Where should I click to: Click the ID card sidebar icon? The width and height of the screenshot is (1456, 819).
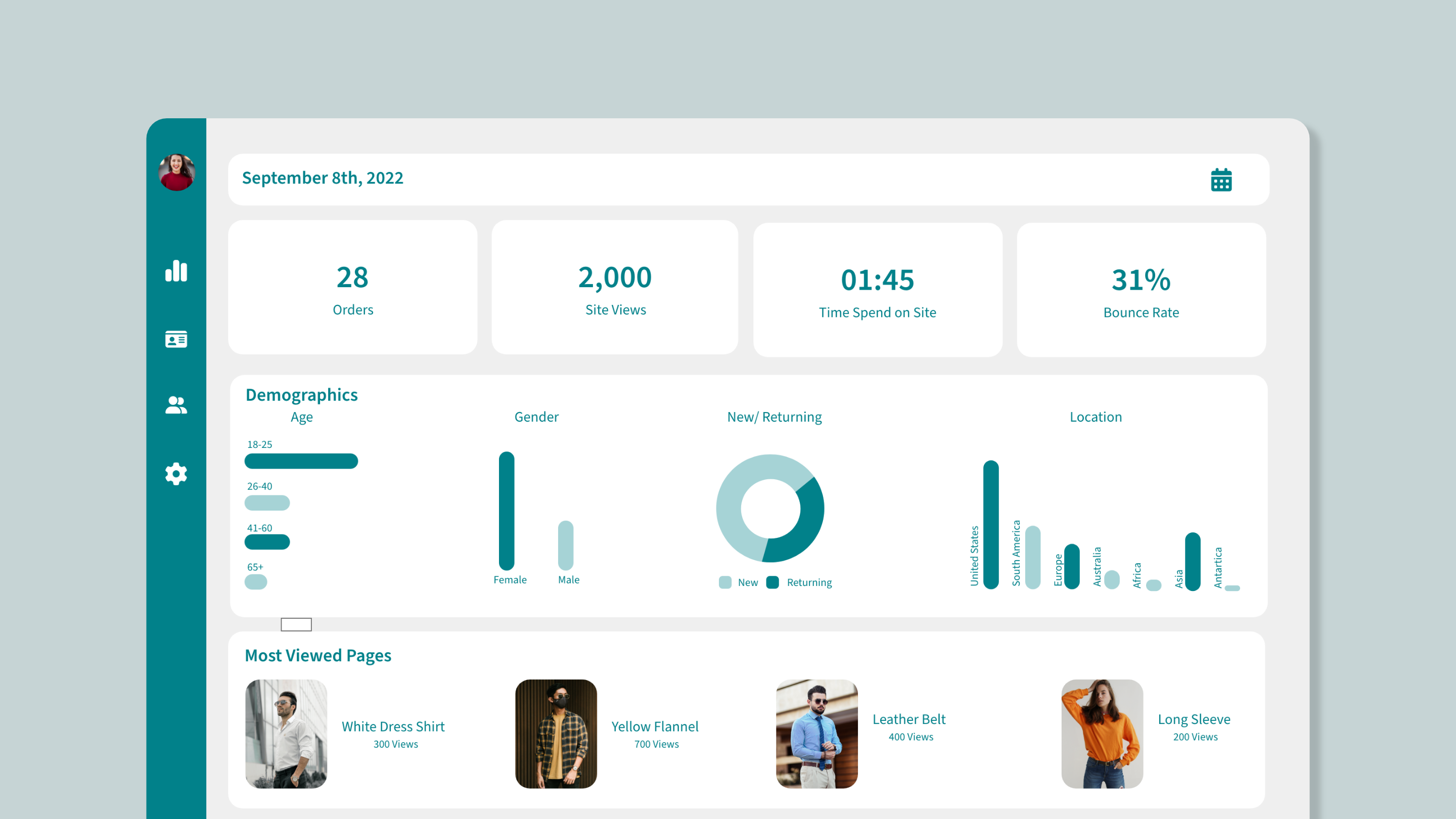tap(176, 339)
